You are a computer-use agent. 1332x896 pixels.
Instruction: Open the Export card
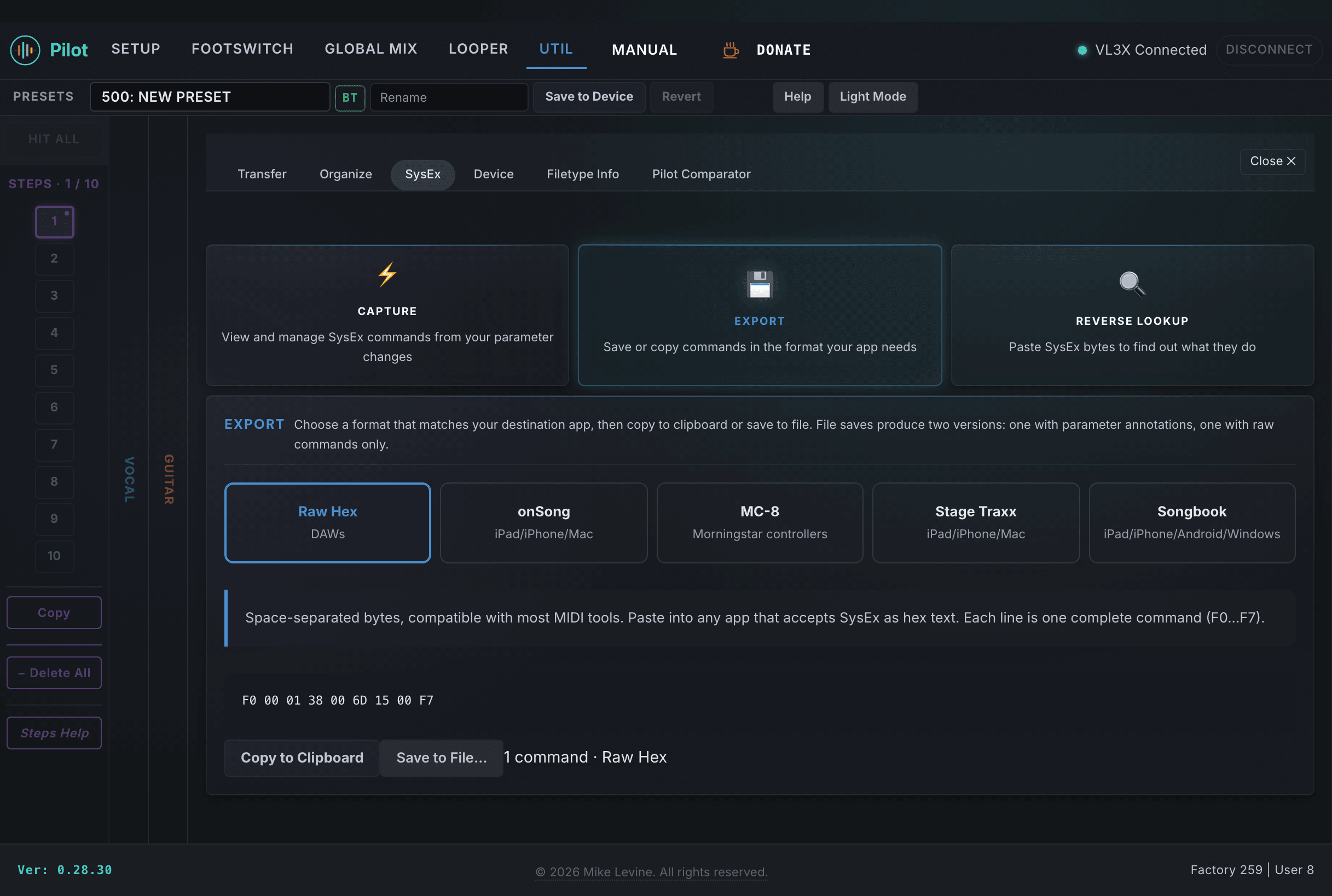click(x=760, y=316)
